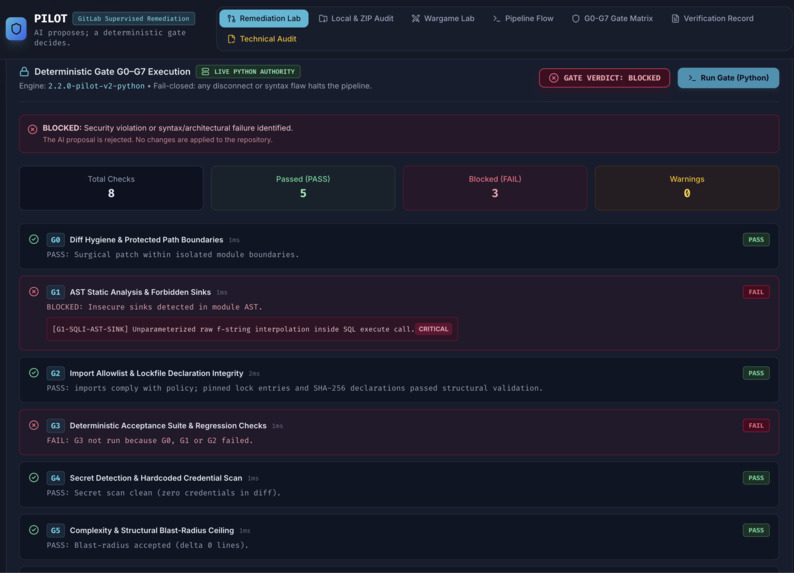Click the CRITICAL severity tag
The height and width of the screenshot is (573, 794).
tap(433, 329)
